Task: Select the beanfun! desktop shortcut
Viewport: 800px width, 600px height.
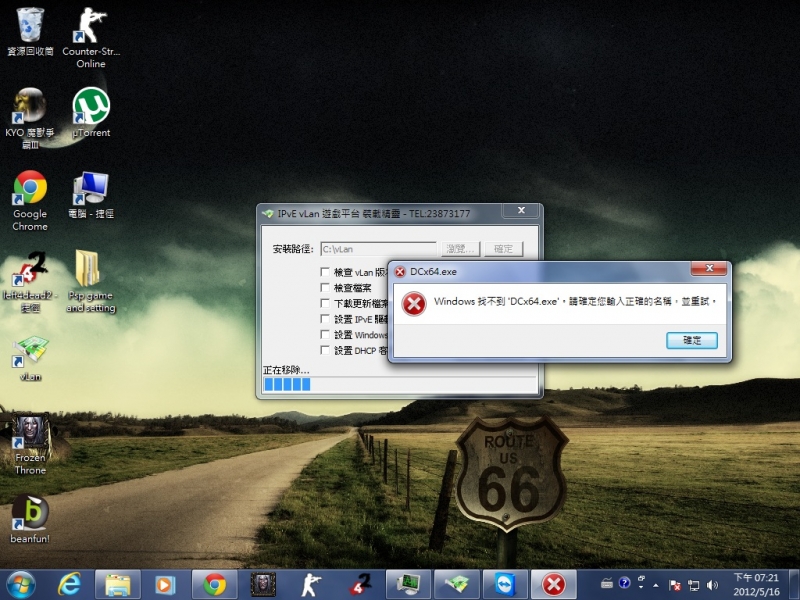Action: click(30, 519)
